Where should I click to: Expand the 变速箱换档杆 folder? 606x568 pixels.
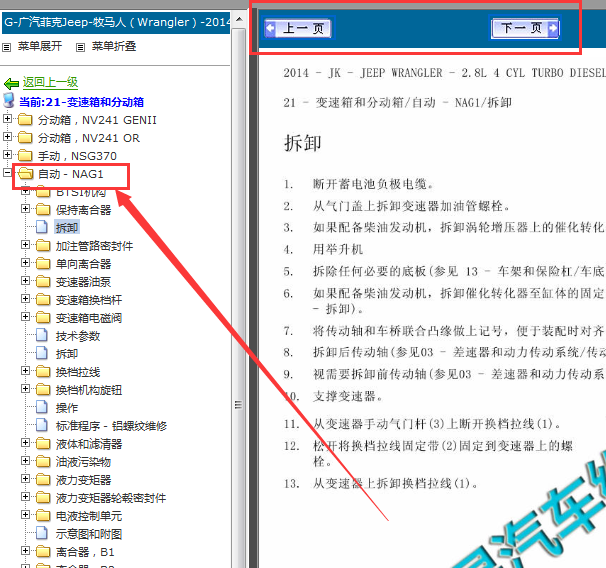click(x=25, y=299)
